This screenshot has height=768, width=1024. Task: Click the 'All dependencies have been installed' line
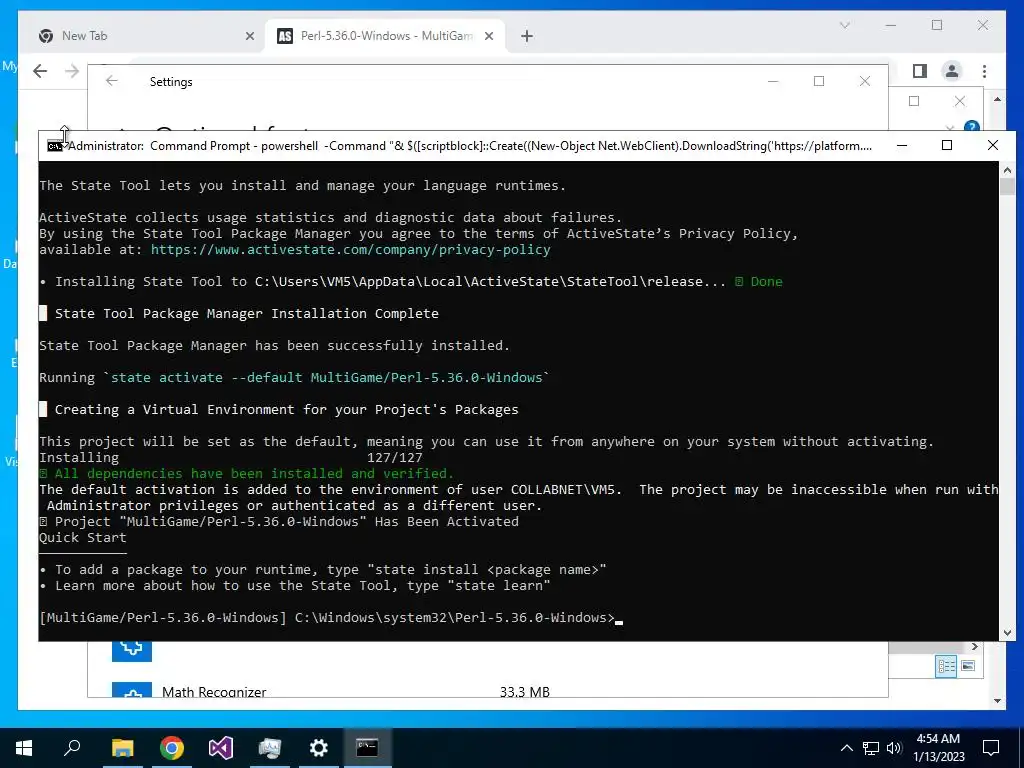[x=246, y=473]
